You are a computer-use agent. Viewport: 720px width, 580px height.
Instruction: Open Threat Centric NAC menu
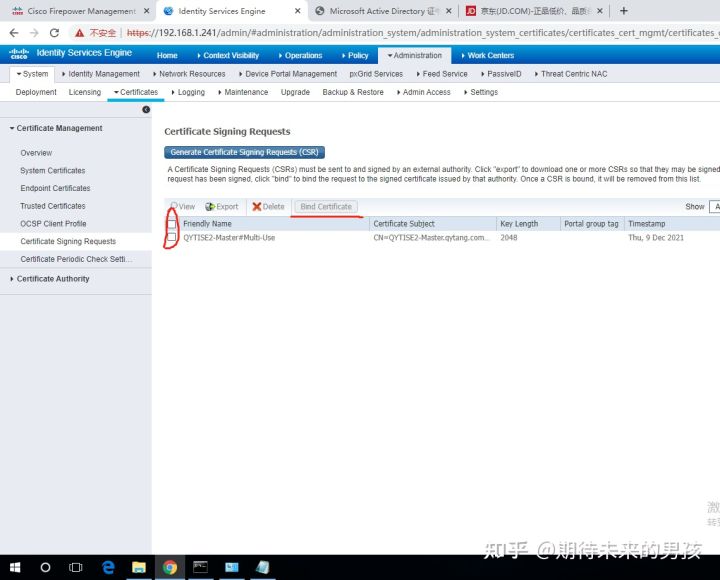point(571,74)
